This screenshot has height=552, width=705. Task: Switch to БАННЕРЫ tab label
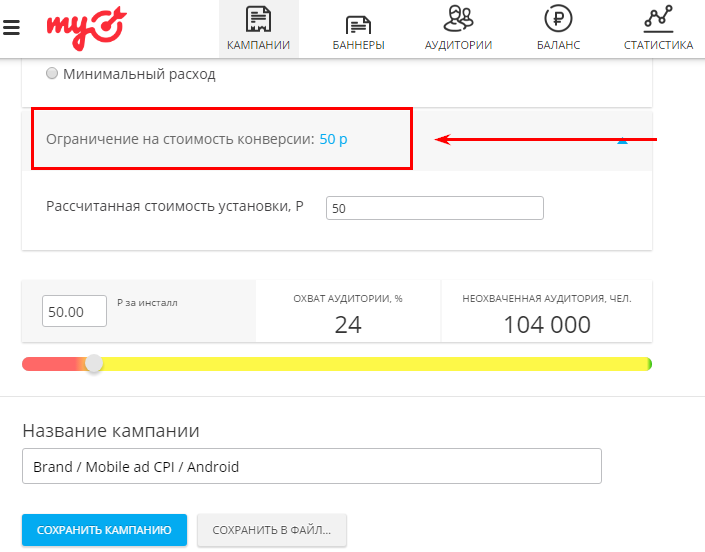[x=358, y=45]
